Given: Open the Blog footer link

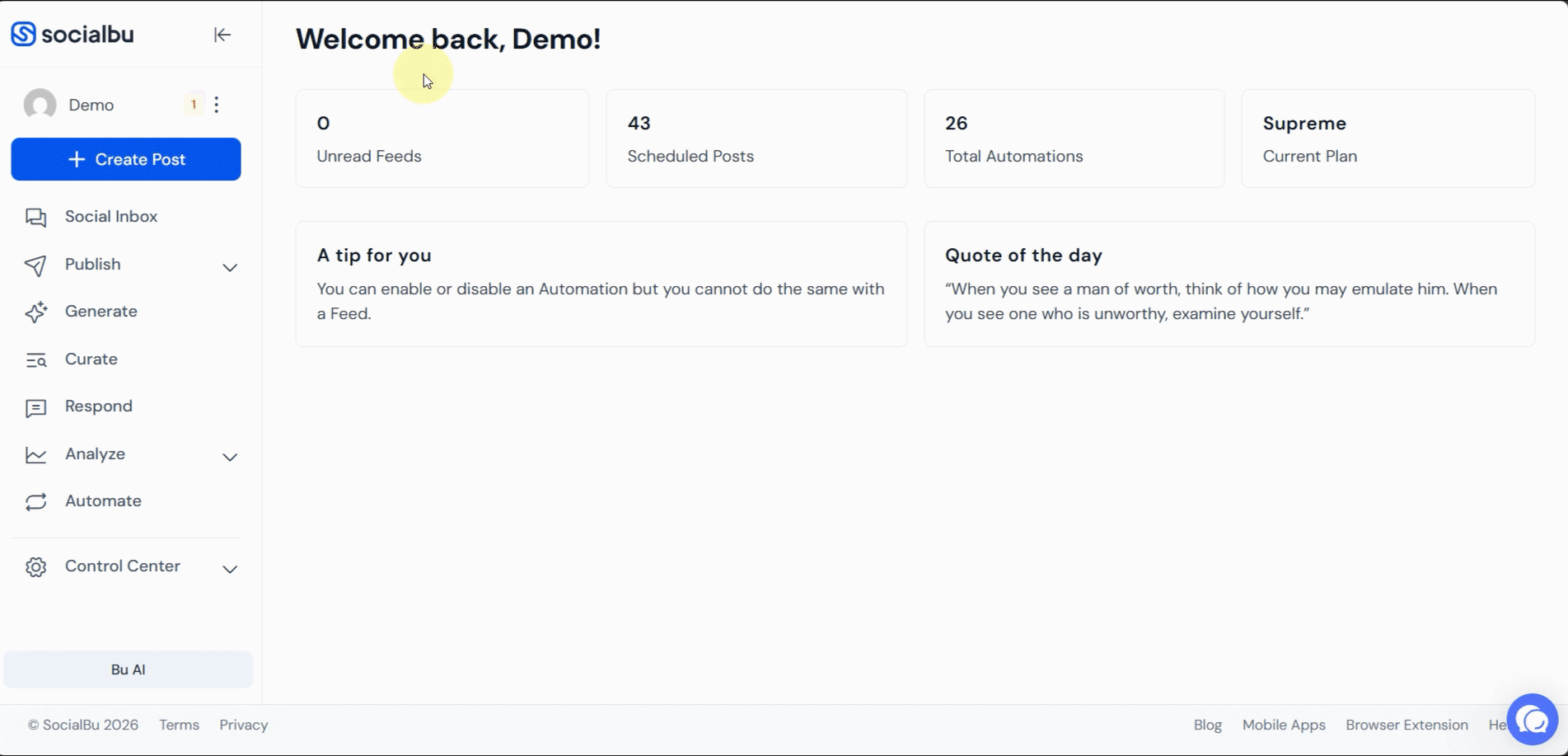Looking at the screenshot, I should click(x=1207, y=725).
